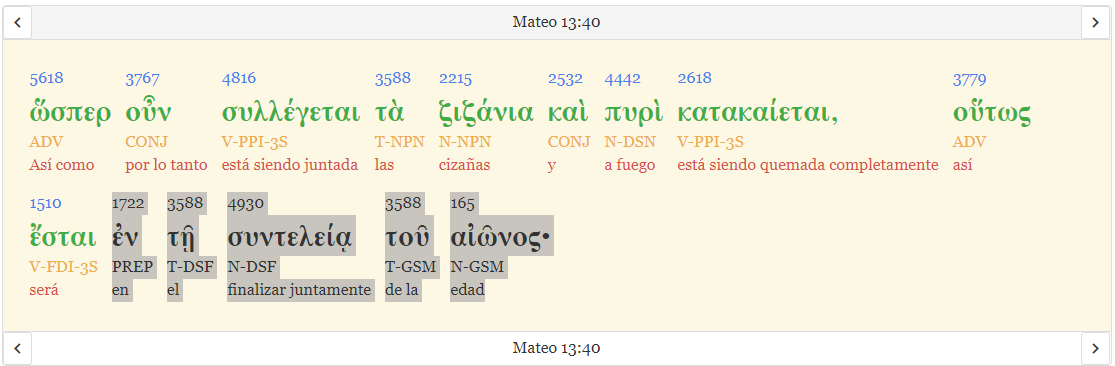Select the Greek word πυρὶ
Screen dimensions: 1115x366
[634, 112]
